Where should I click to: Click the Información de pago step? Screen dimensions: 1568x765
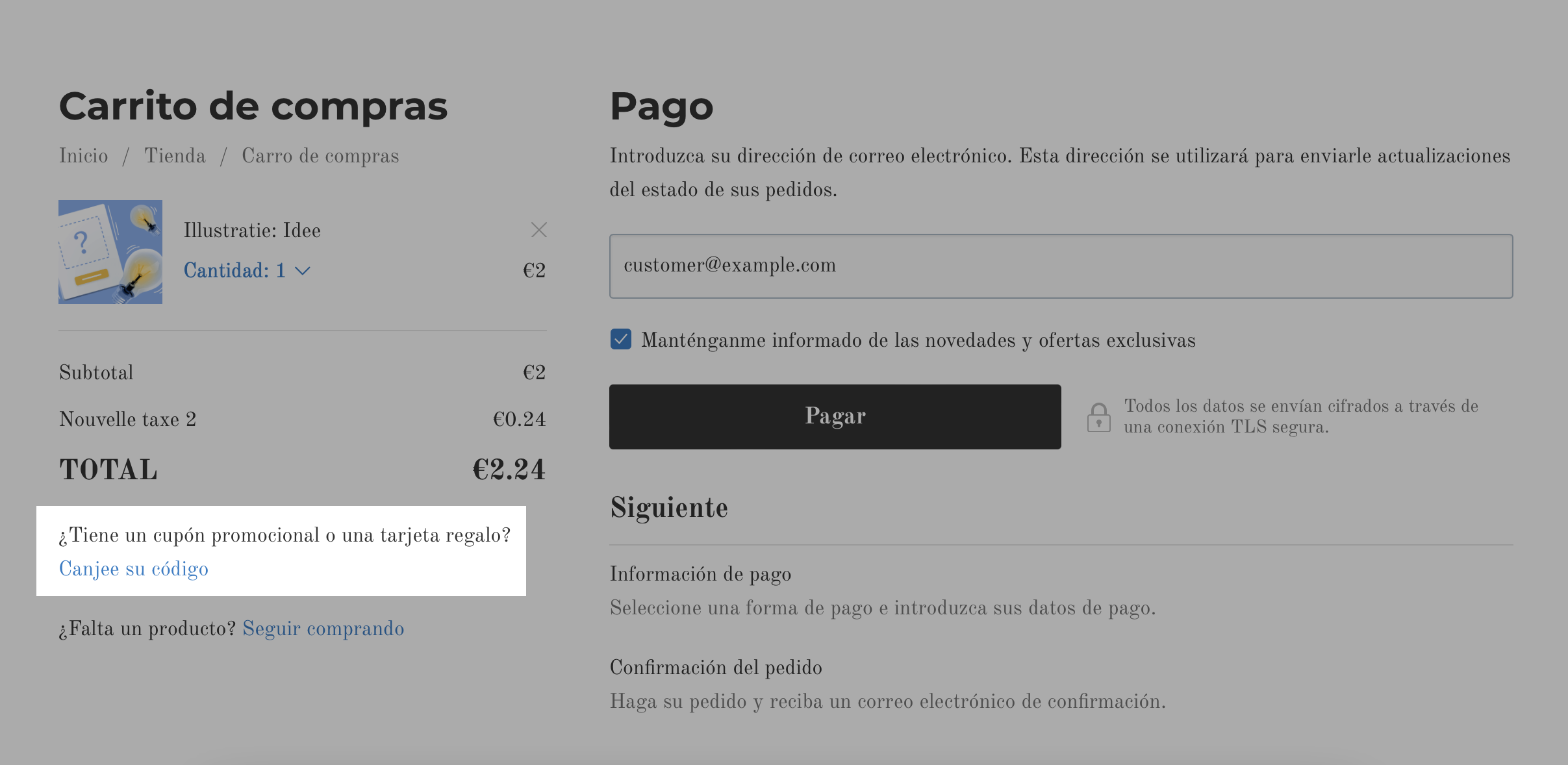tap(700, 574)
